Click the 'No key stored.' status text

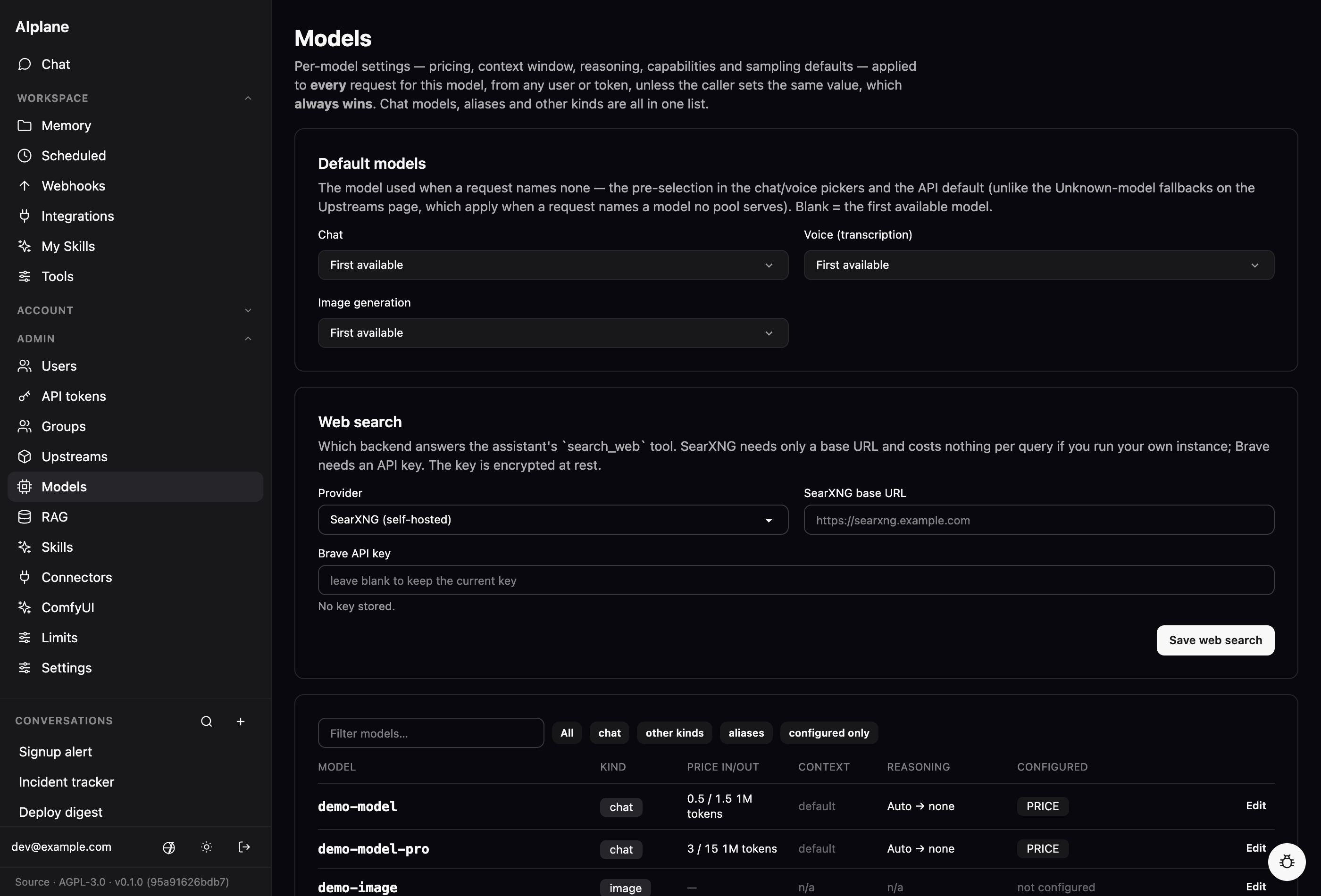click(356, 606)
